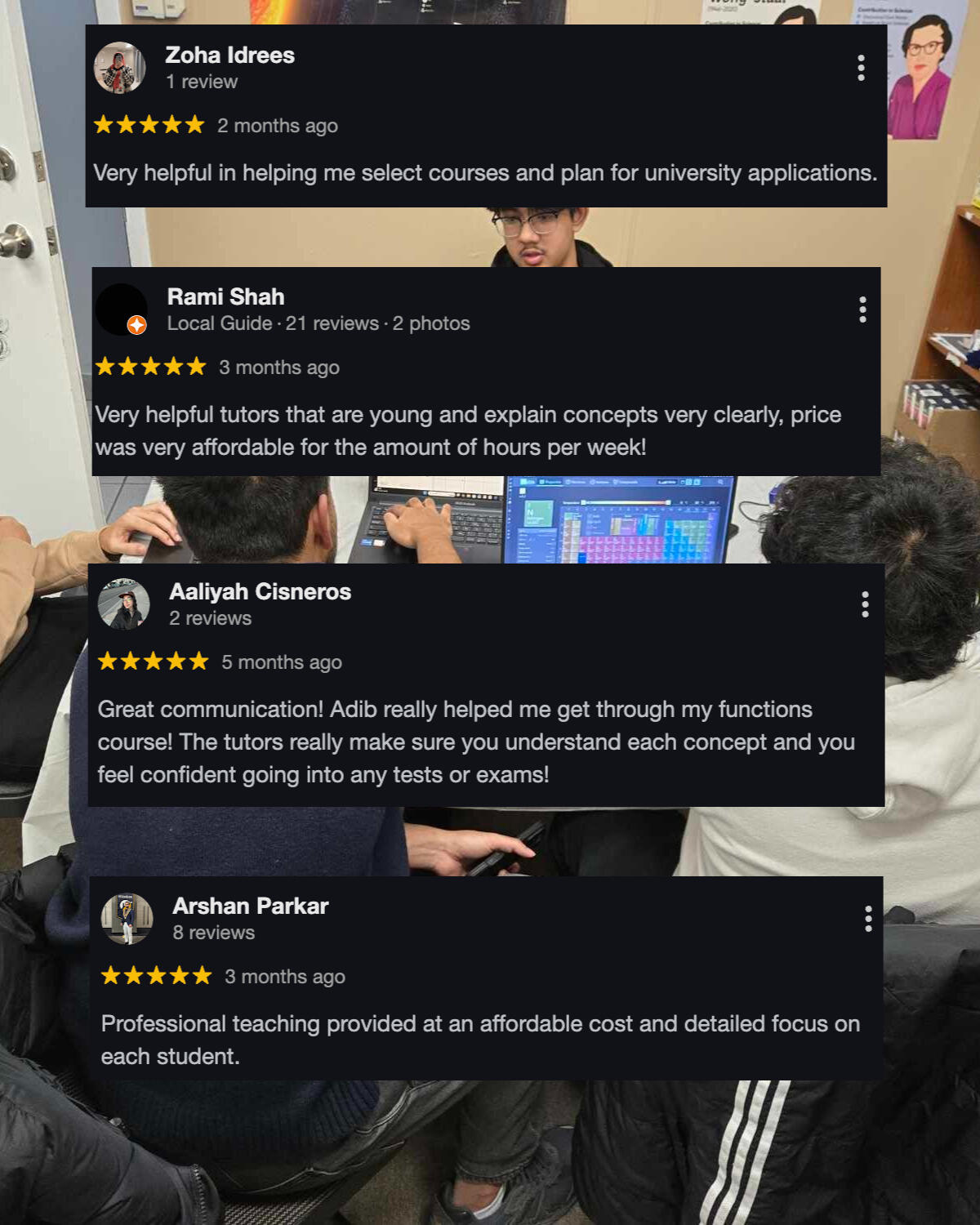Click Rami Shah's black profile avatar
Viewport: 980px width, 1225px height.
click(x=121, y=309)
